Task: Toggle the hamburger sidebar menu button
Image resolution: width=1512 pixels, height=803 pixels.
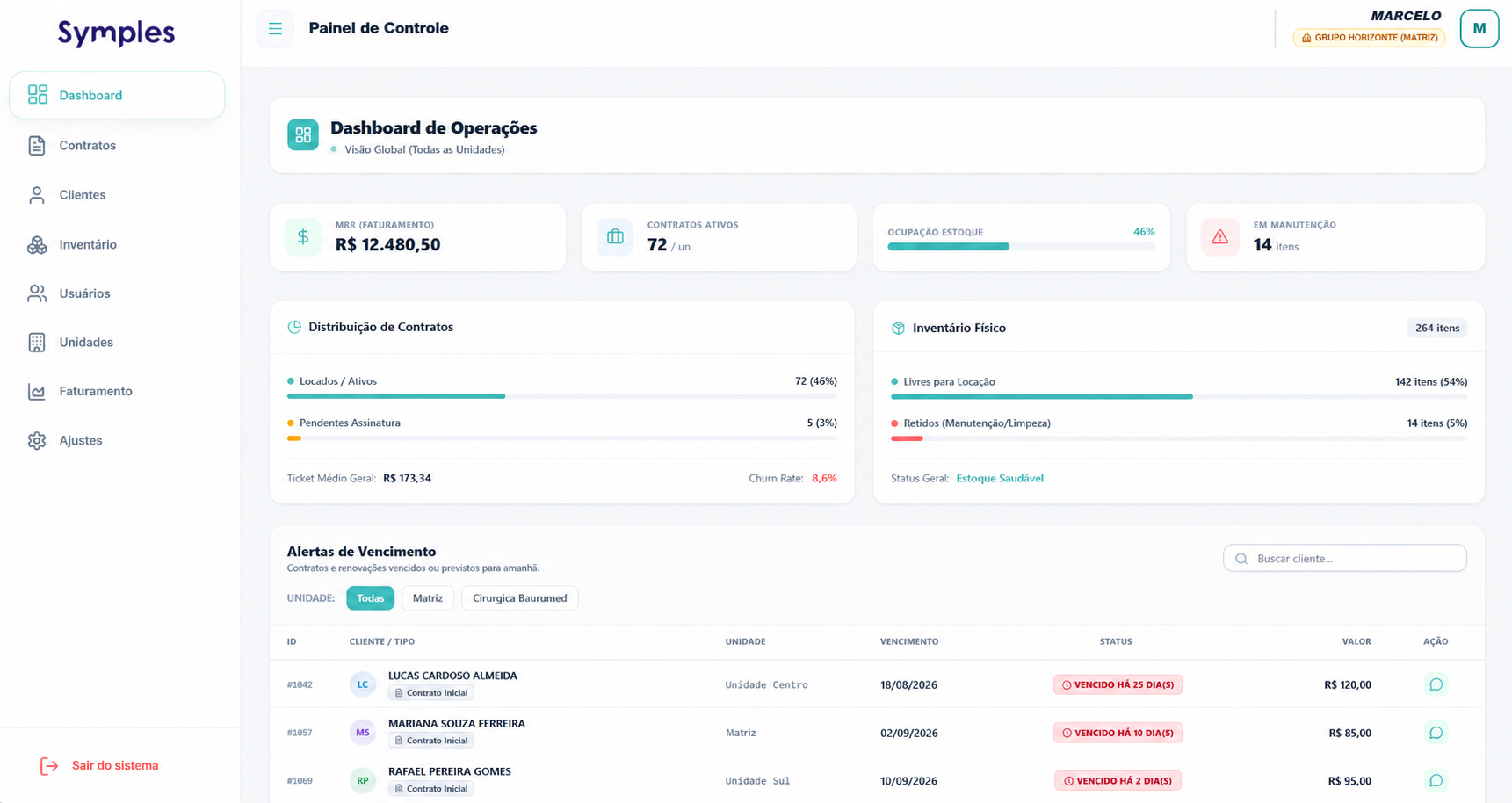Action: click(275, 29)
